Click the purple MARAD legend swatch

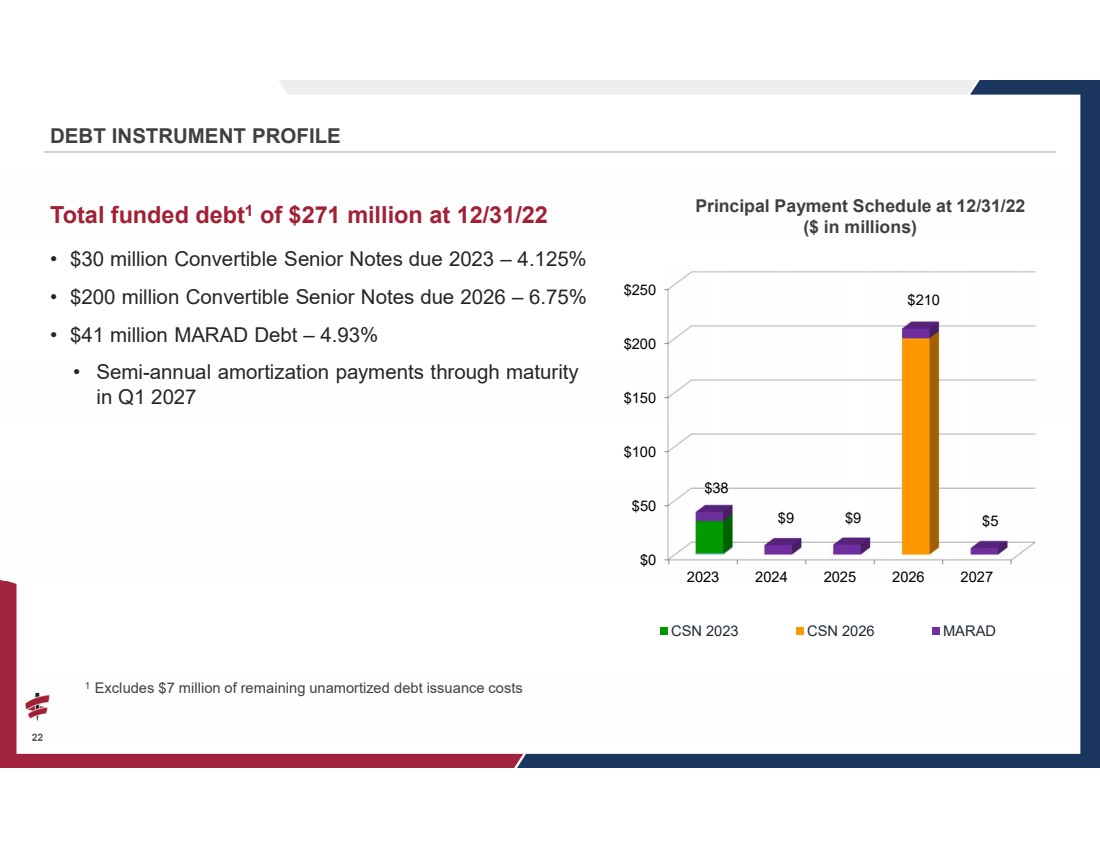tap(936, 631)
